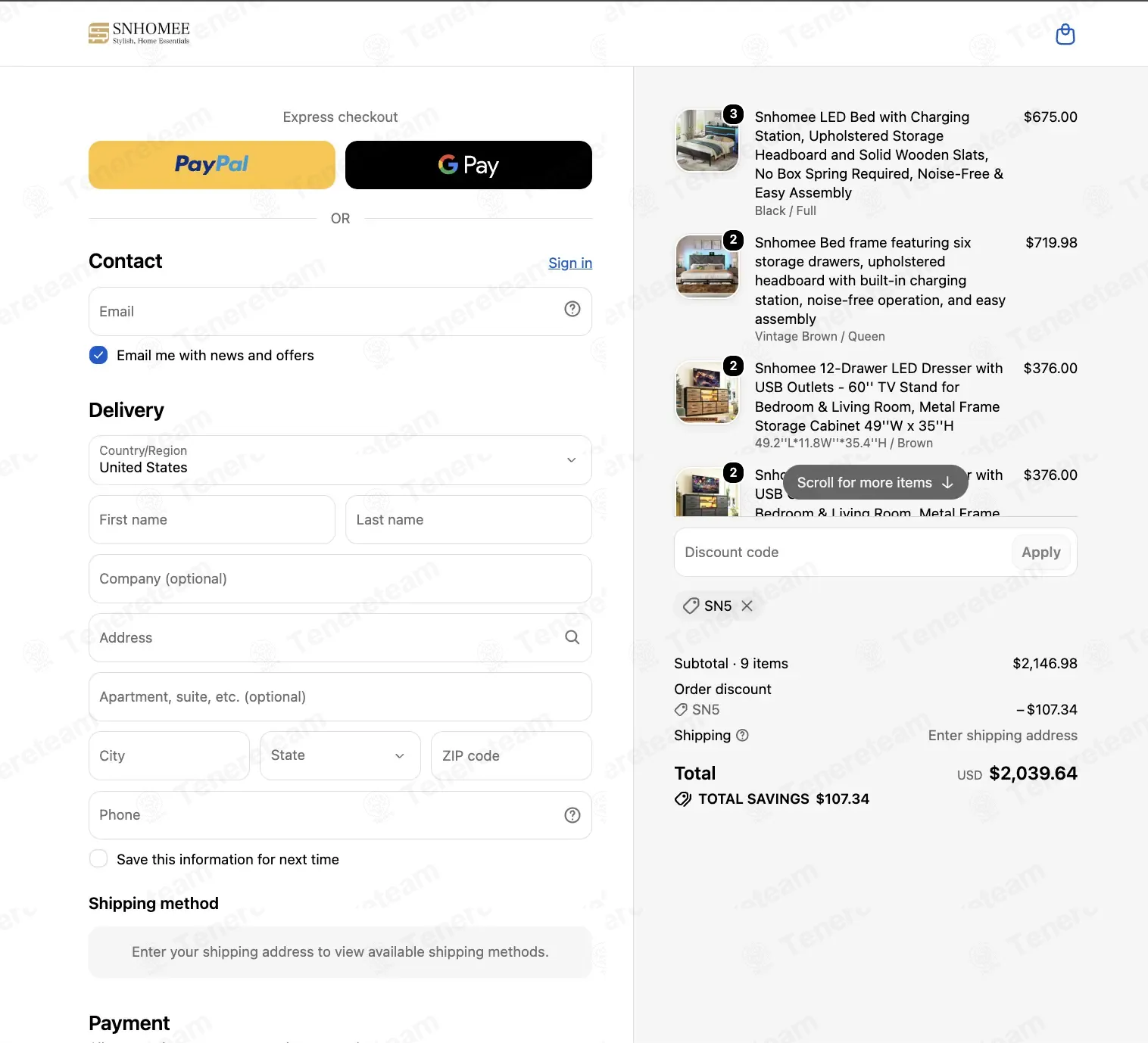Screen dimensions: 1148x1043
Task: Check Save this information for next time
Action: point(98,859)
